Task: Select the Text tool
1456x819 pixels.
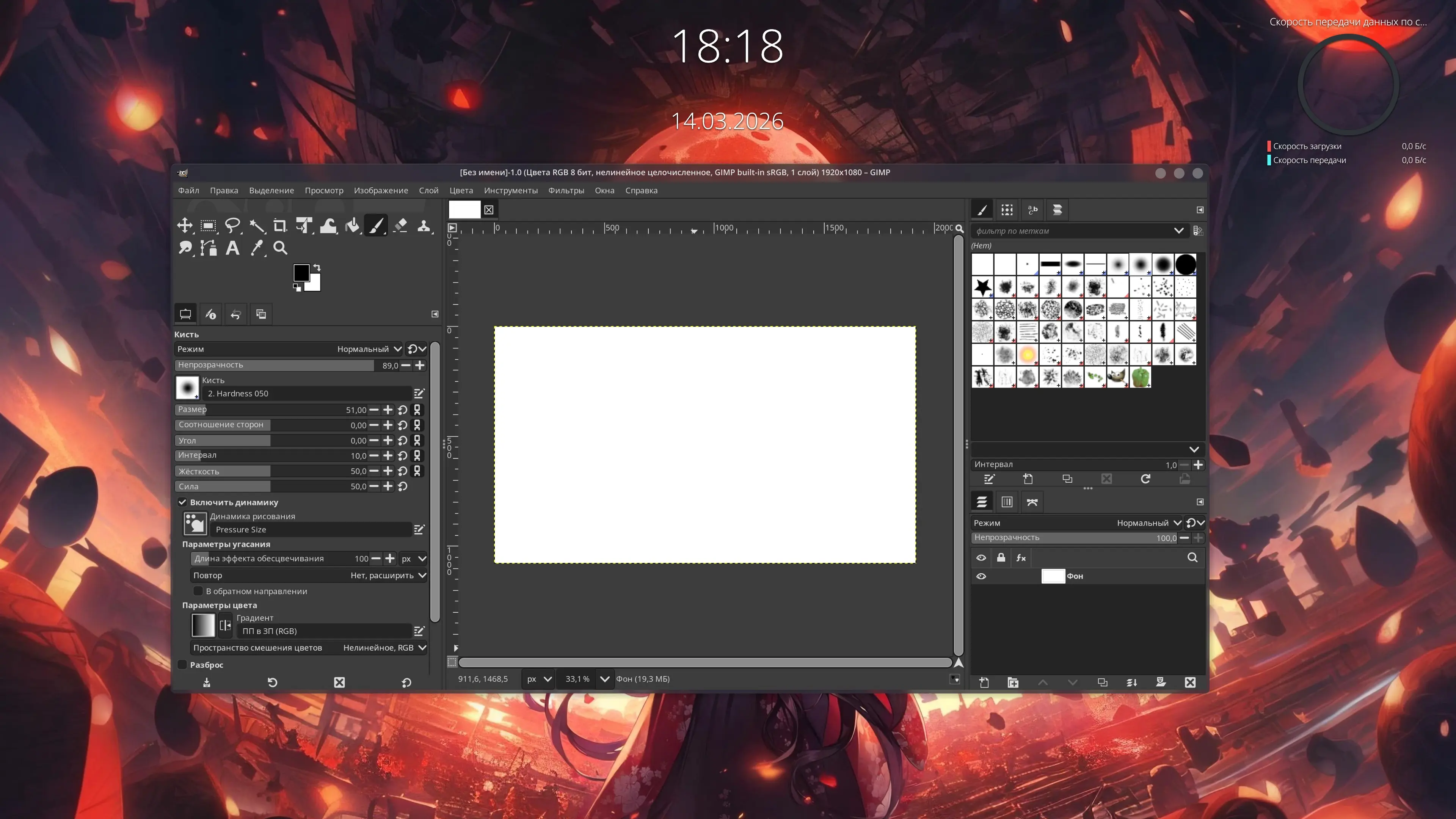Action: click(232, 248)
